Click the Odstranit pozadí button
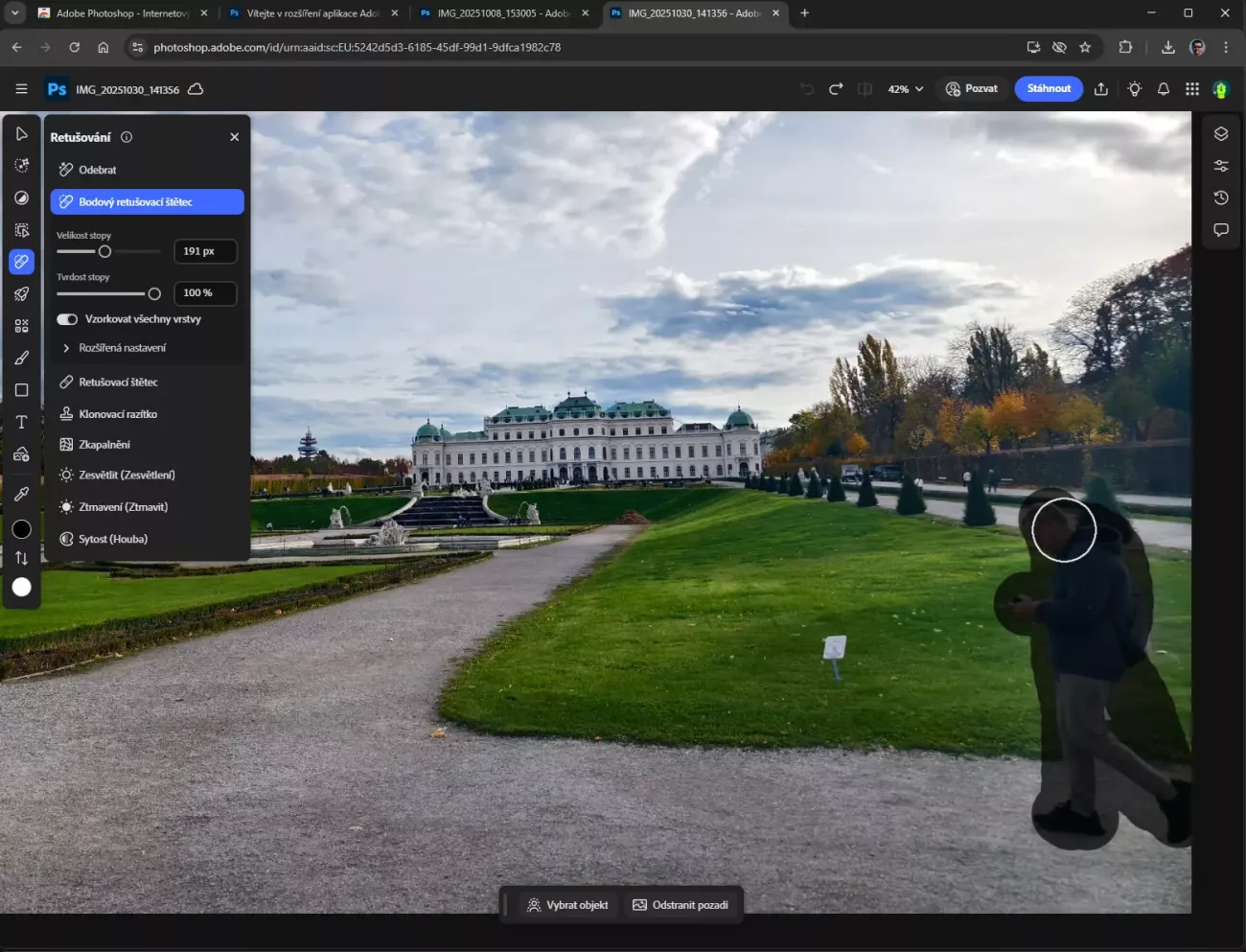1246x952 pixels. click(x=681, y=905)
